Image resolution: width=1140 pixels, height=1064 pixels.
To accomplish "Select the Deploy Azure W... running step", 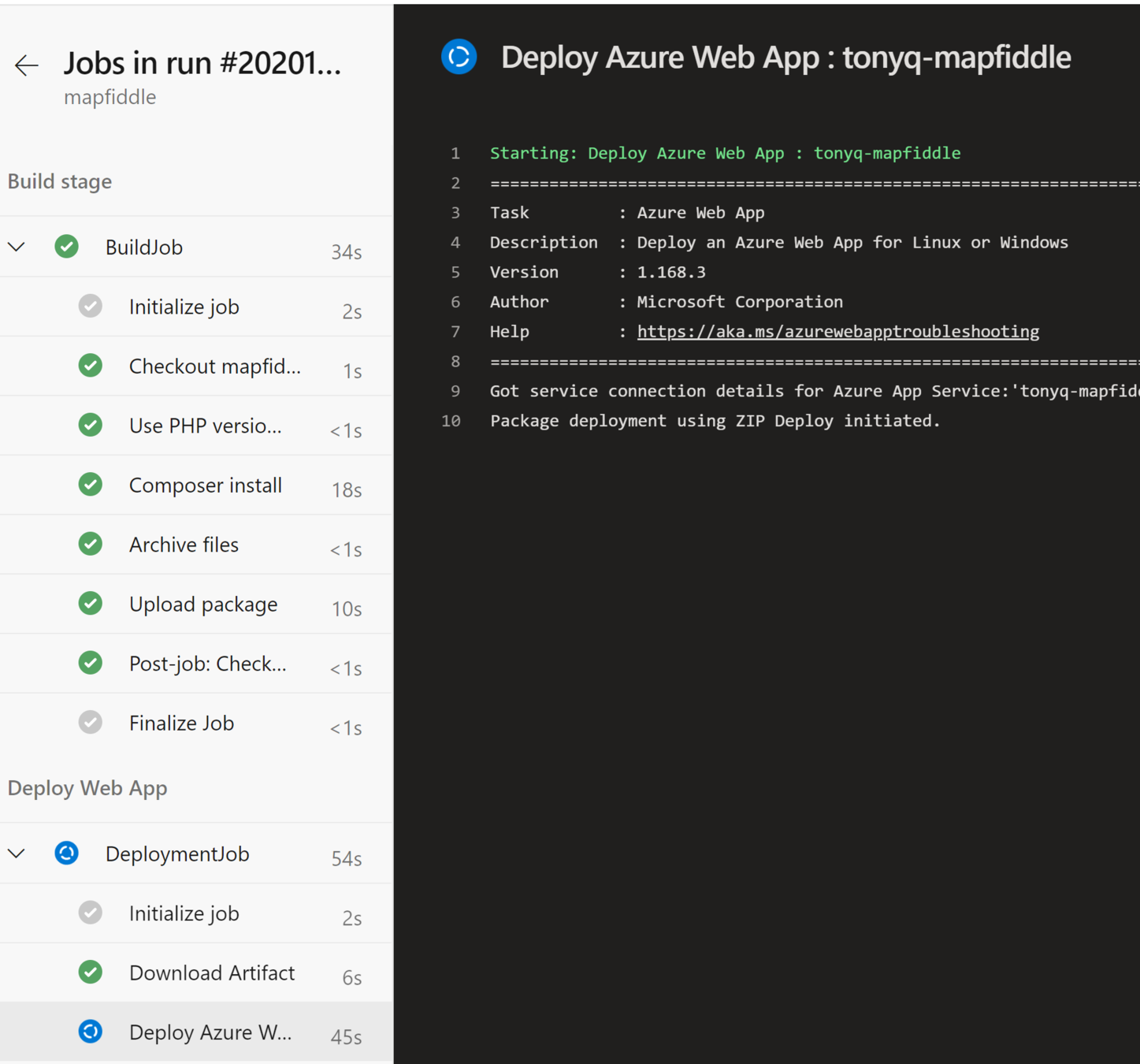I will coord(196,1032).
